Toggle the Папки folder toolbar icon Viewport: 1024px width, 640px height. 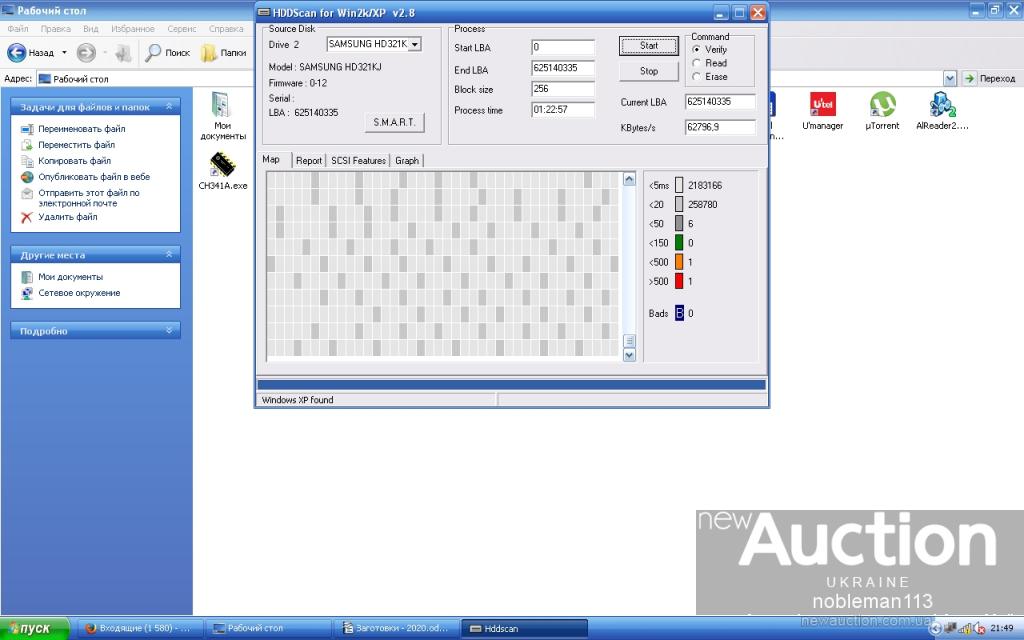[208, 52]
